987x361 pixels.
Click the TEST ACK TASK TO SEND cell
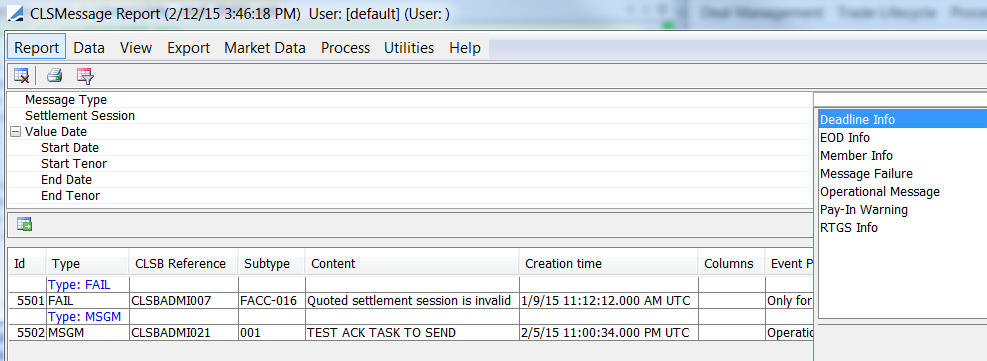pyautogui.click(x=381, y=333)
